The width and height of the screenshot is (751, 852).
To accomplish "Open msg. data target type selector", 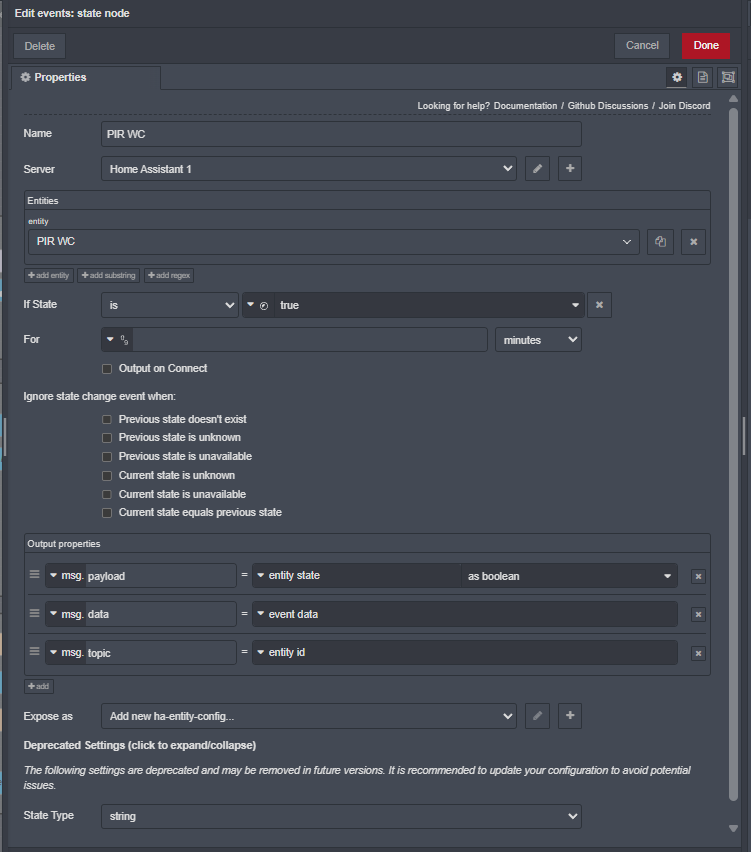I will pyautogui.click(x=66, y=614).
